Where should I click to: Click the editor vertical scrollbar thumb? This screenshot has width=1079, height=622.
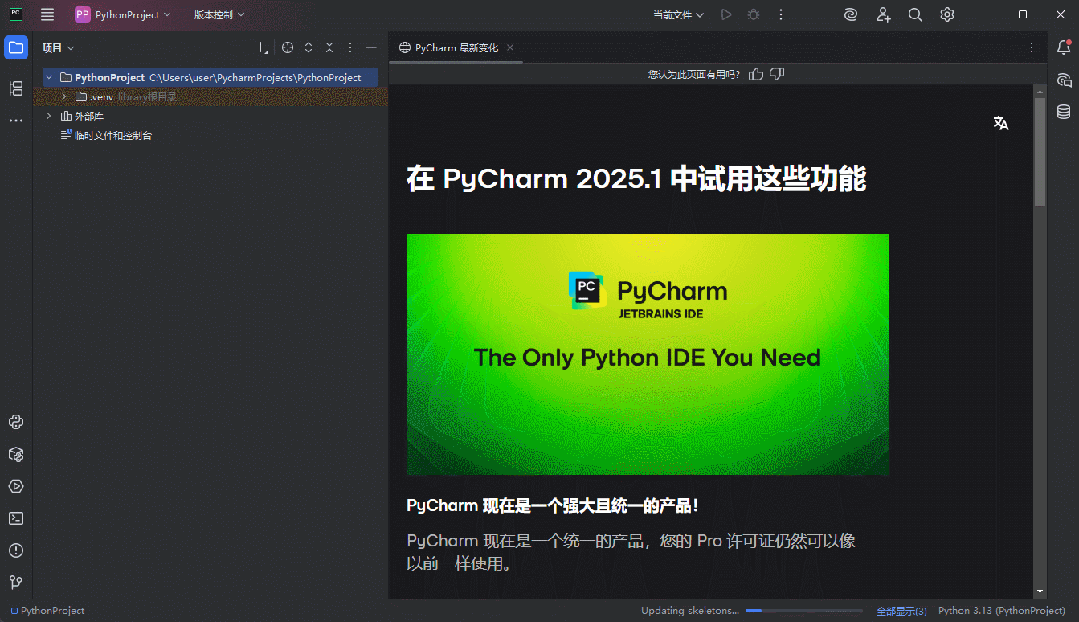click(1040, 151)
